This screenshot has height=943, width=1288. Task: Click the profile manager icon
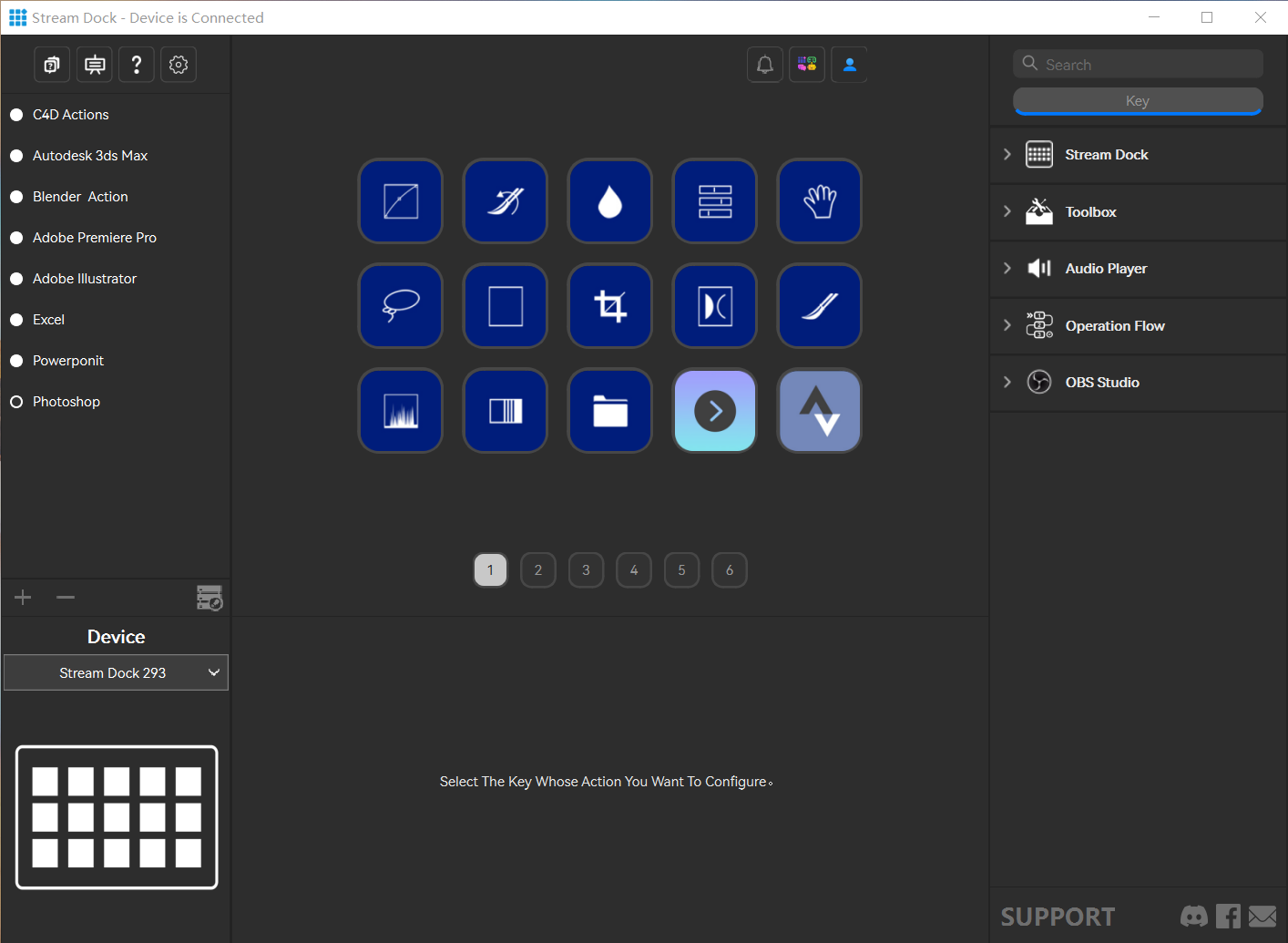pos(210,598)
